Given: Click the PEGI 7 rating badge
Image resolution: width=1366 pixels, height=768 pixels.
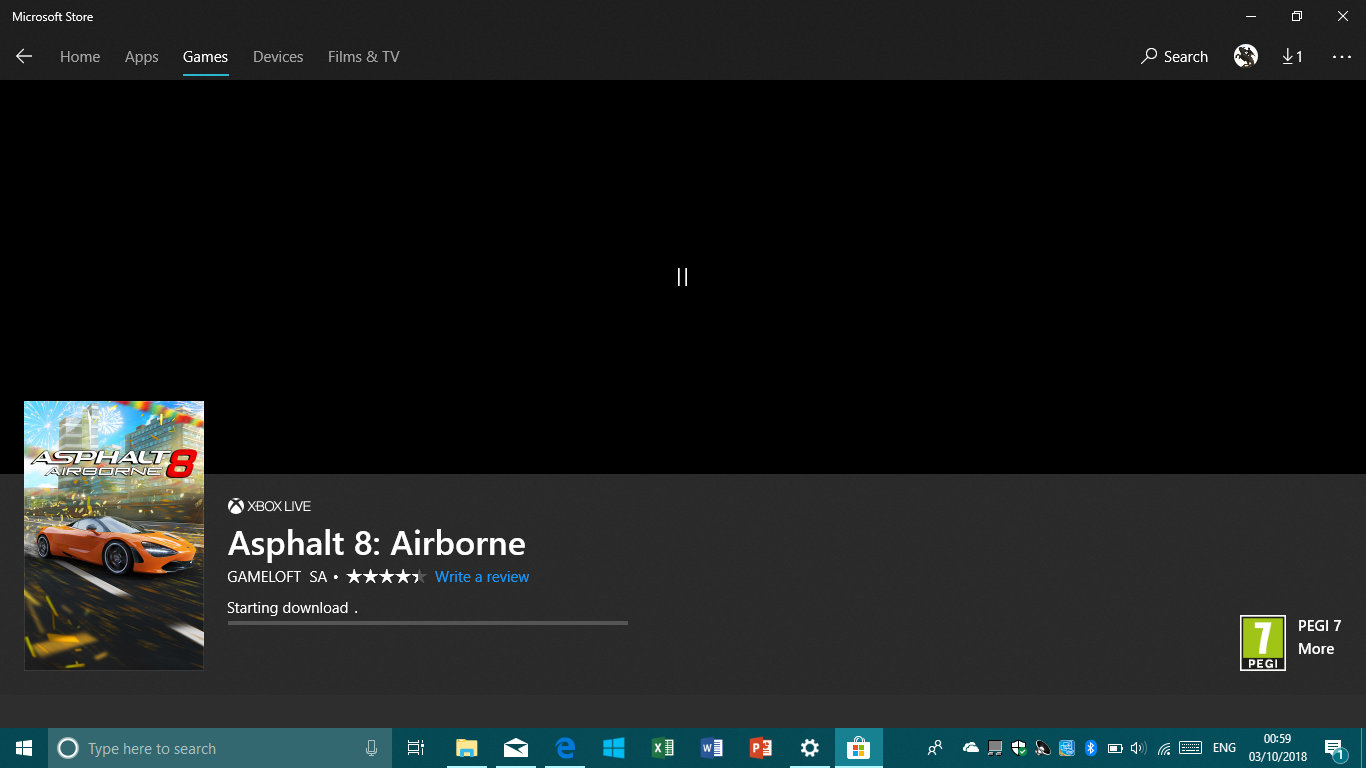Looking at the screenshot, I should 1262,643.
